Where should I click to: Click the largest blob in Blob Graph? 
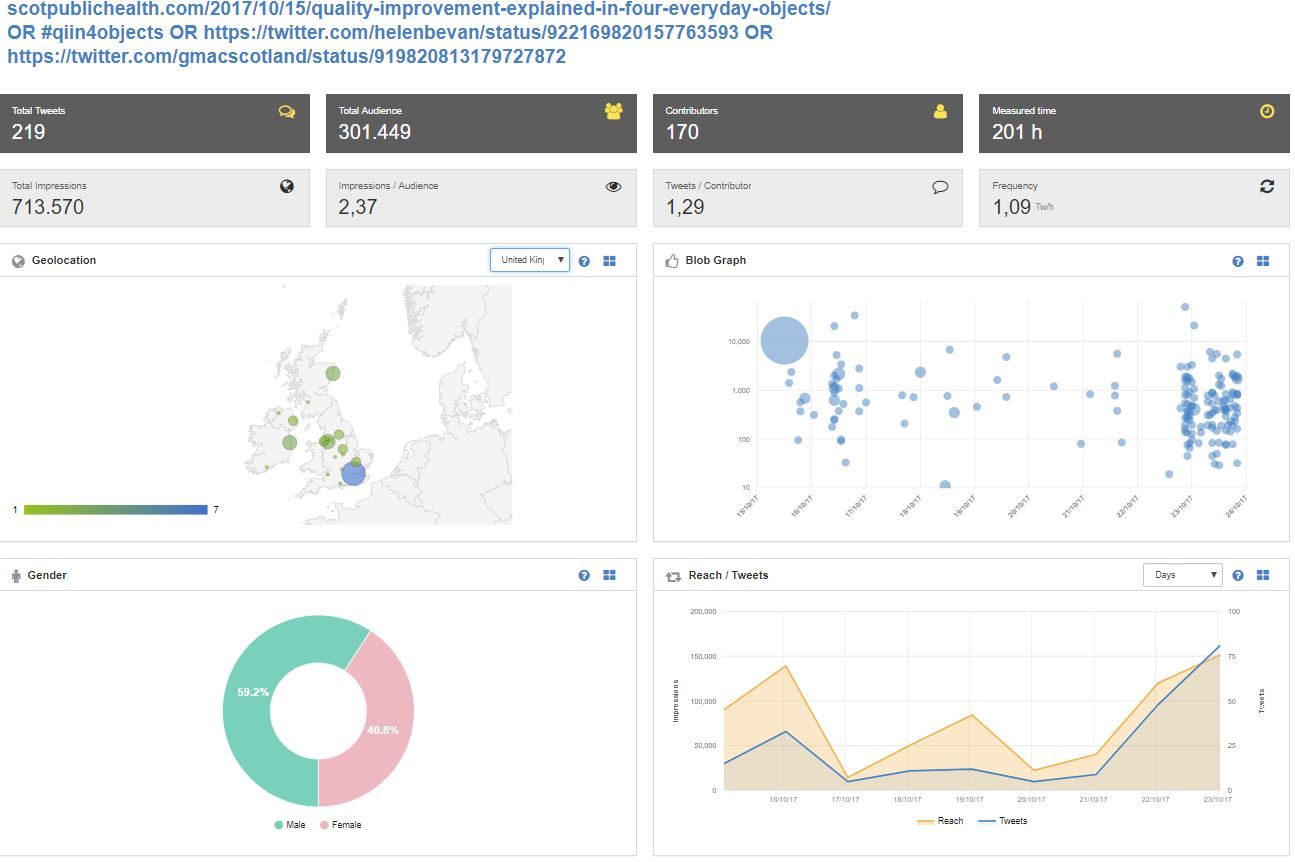click(784, 341)
